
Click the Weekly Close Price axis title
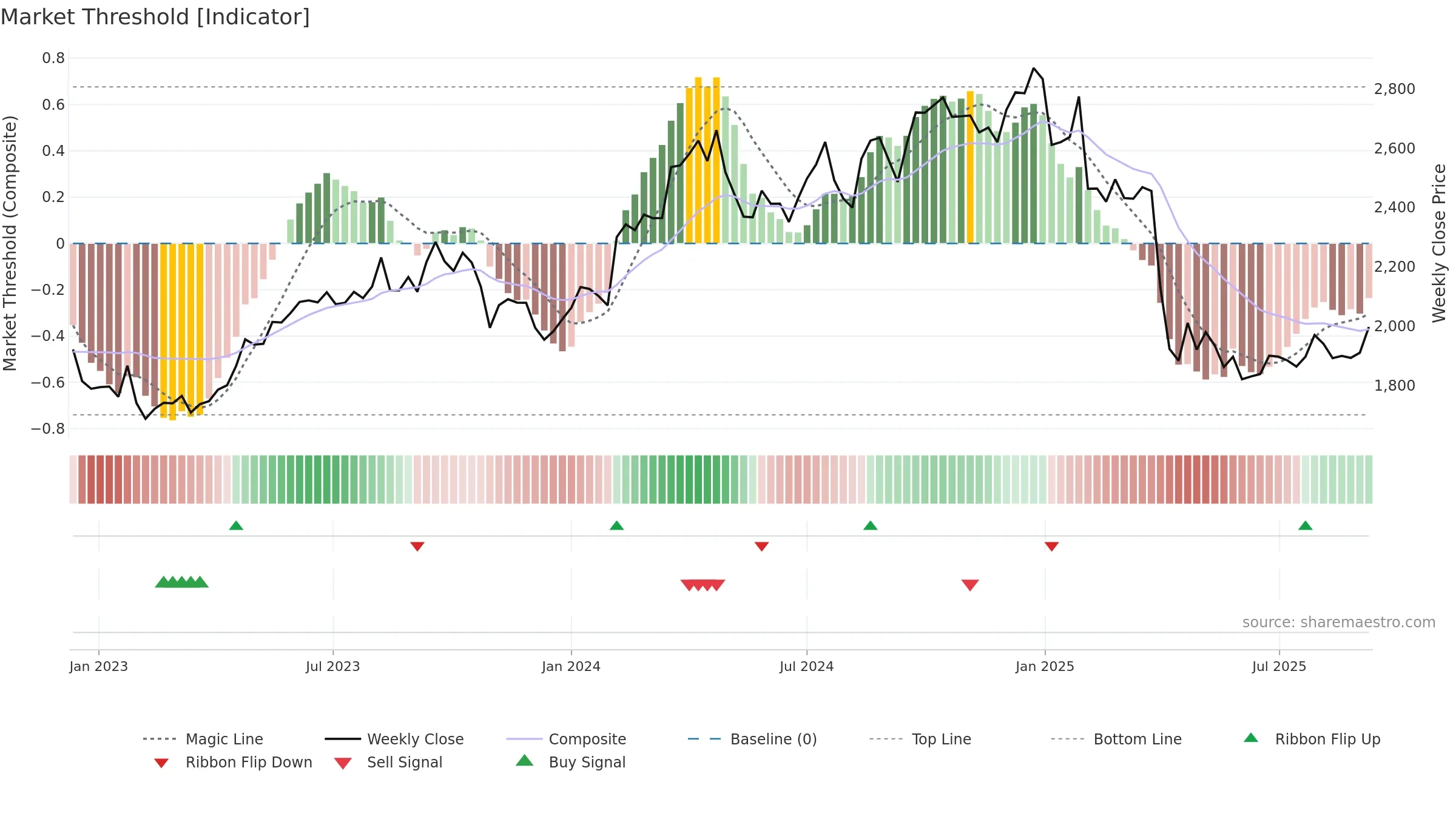[1439, 243]
